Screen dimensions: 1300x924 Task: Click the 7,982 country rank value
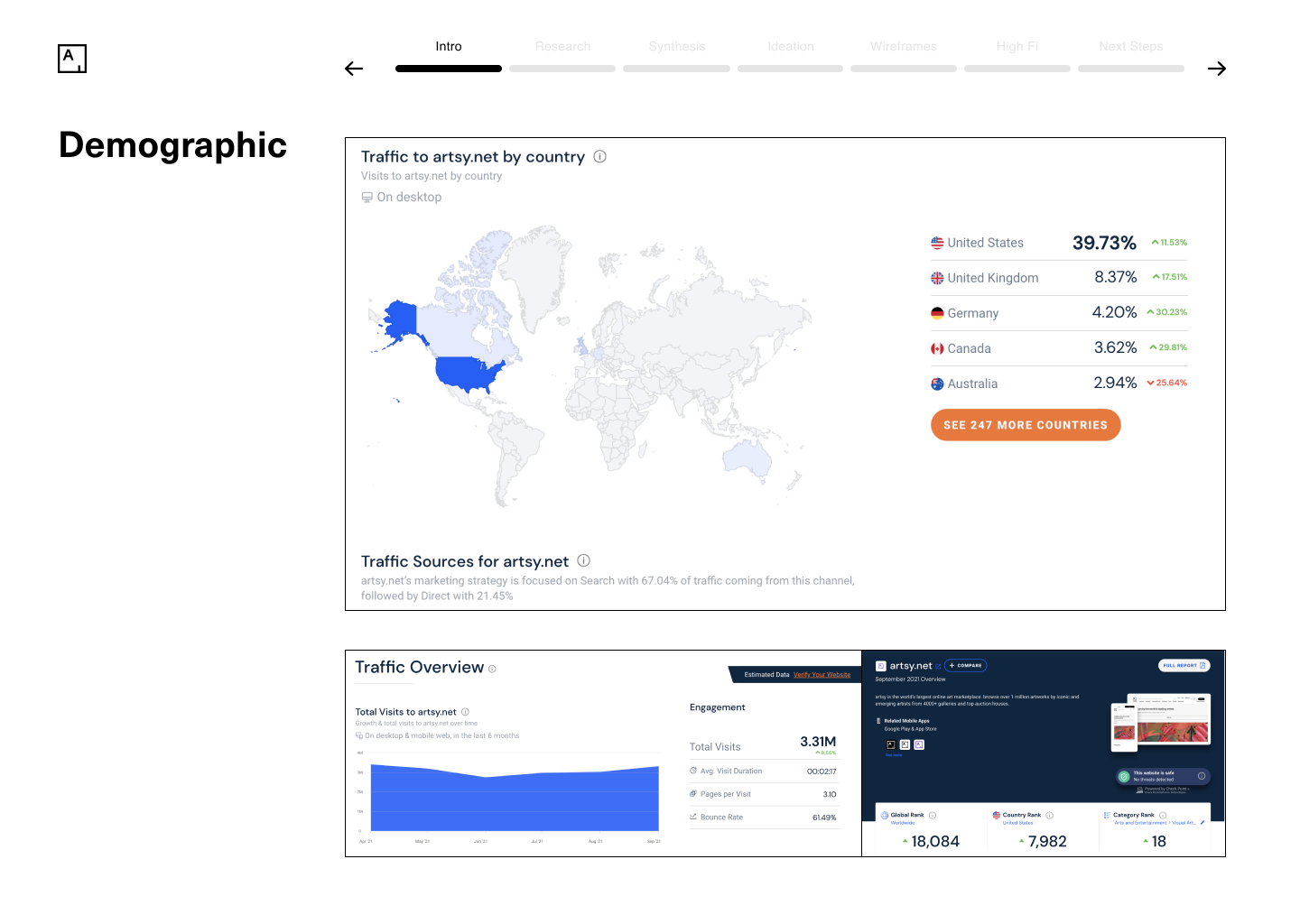(1047, 841)
